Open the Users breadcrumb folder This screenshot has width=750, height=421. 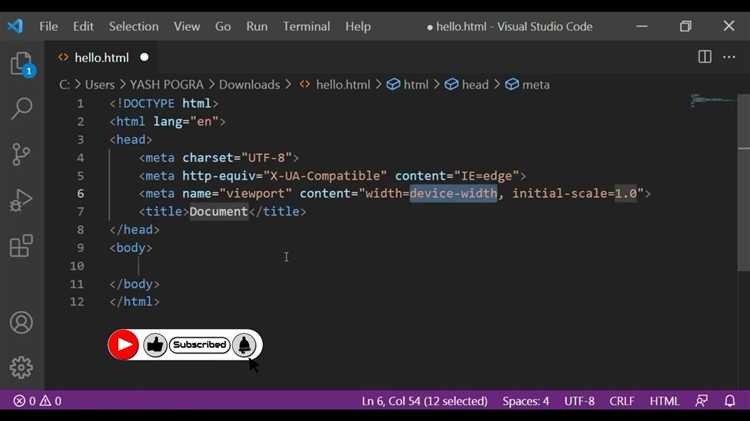click(x=99, y=85)
